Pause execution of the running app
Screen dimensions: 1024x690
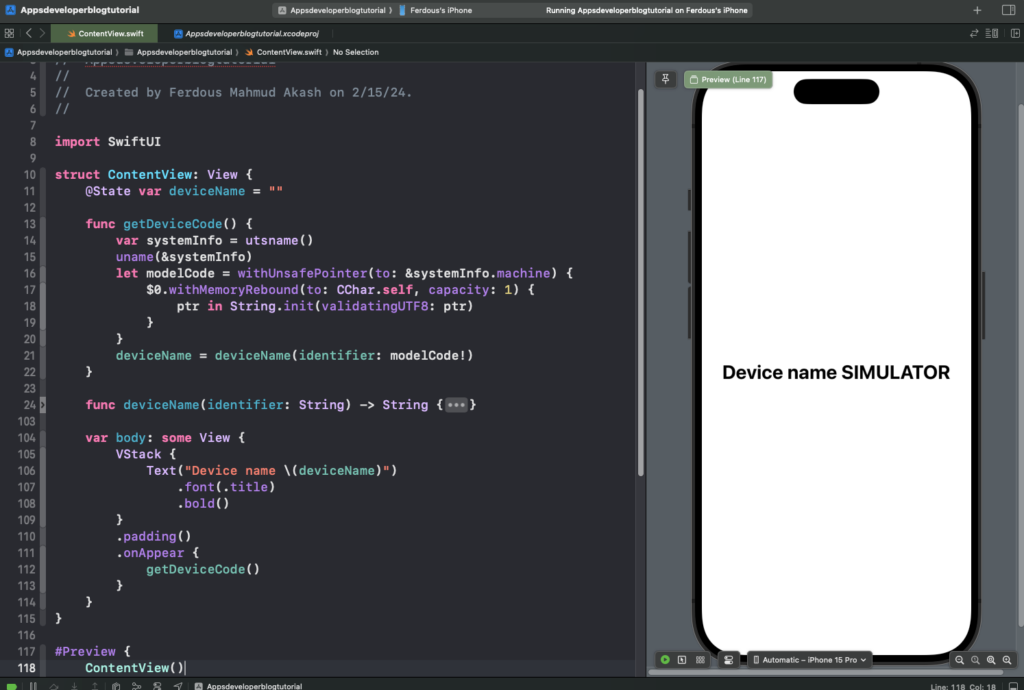33,685
